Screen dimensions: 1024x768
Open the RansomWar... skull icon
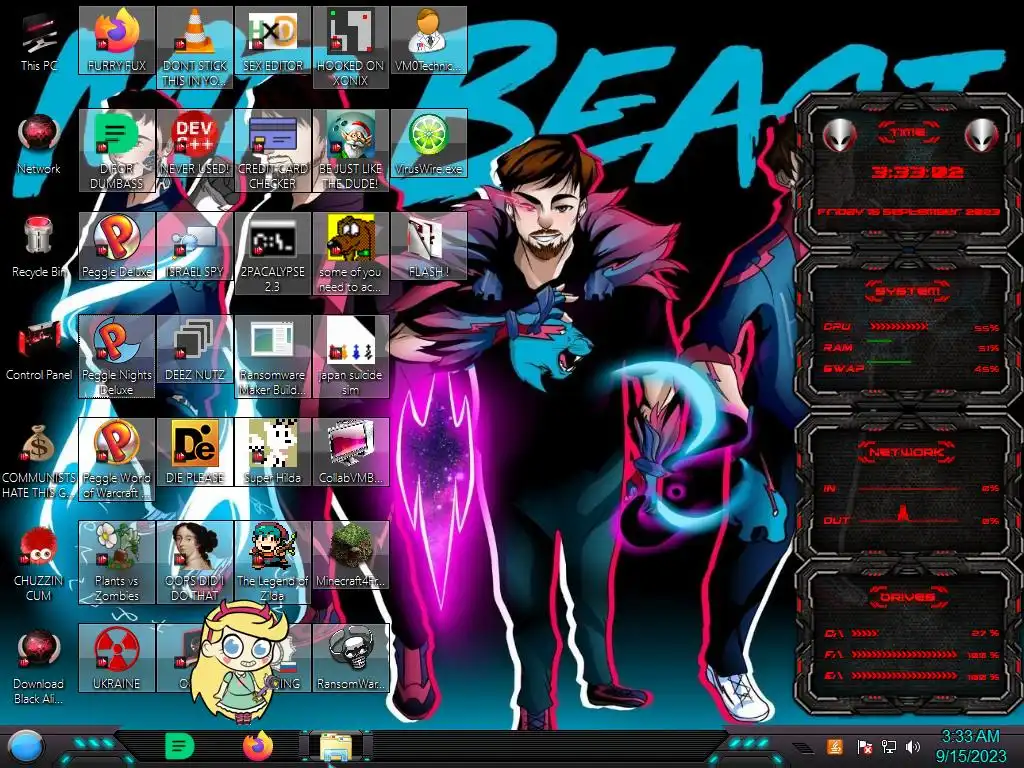click(351, 658)
